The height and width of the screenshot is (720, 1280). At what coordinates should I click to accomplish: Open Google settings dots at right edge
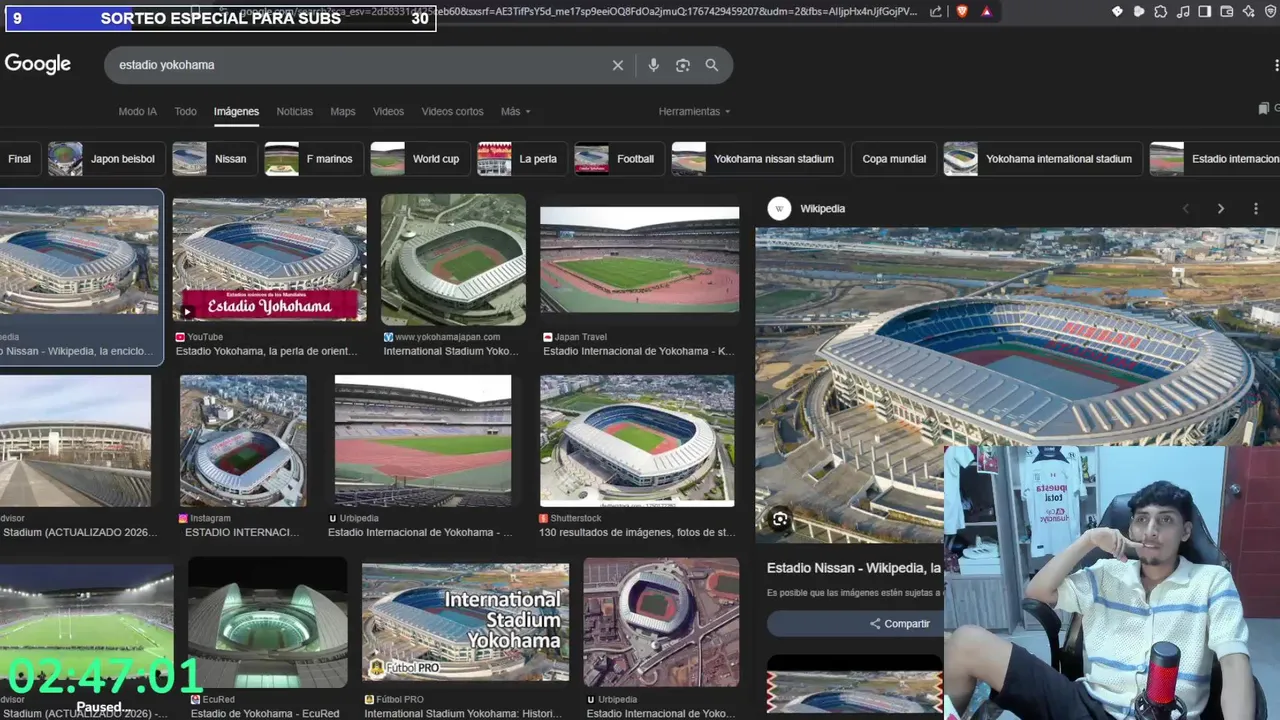pos(1277,65)
